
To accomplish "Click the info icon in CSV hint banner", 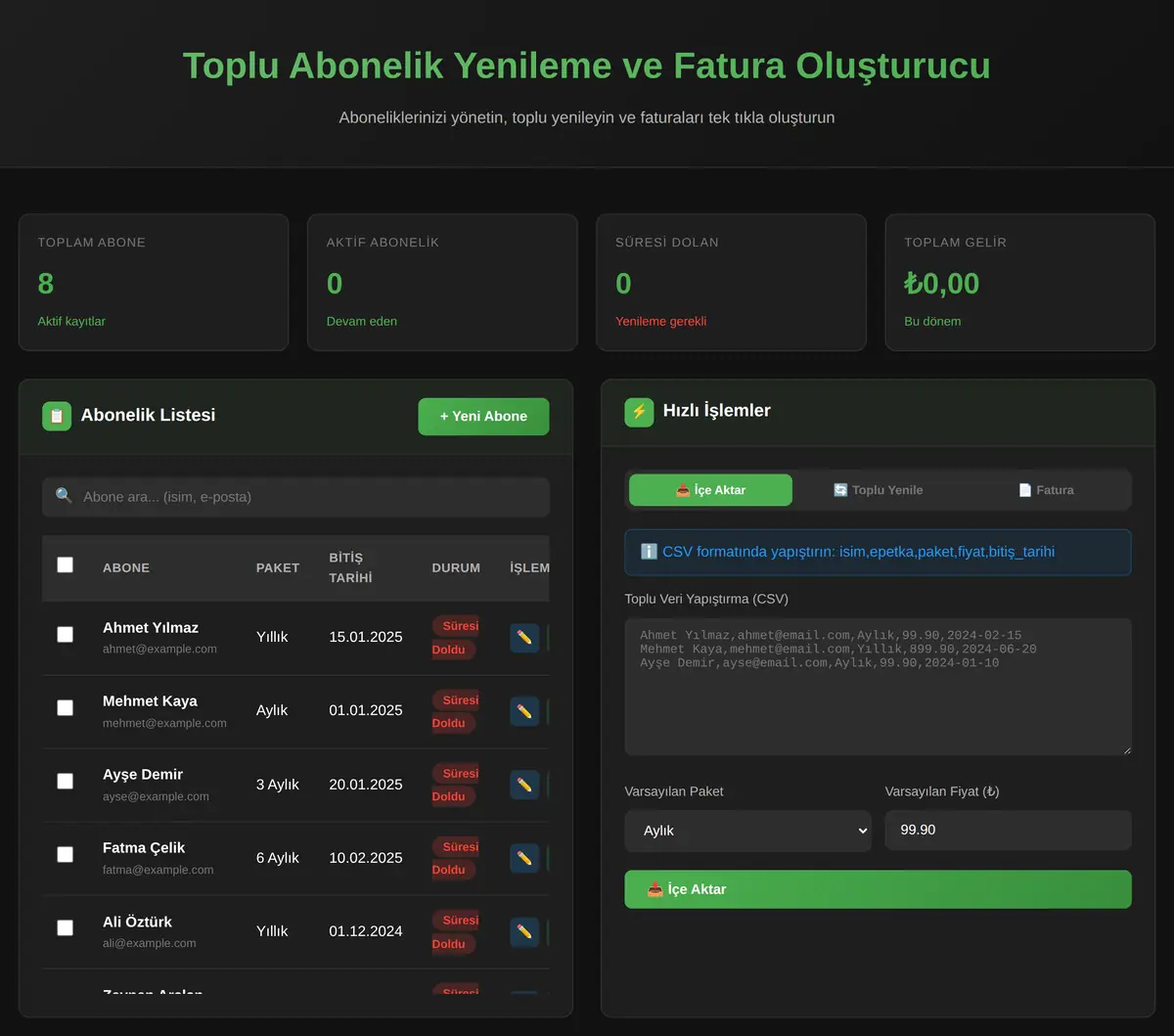I will [649, 552].
